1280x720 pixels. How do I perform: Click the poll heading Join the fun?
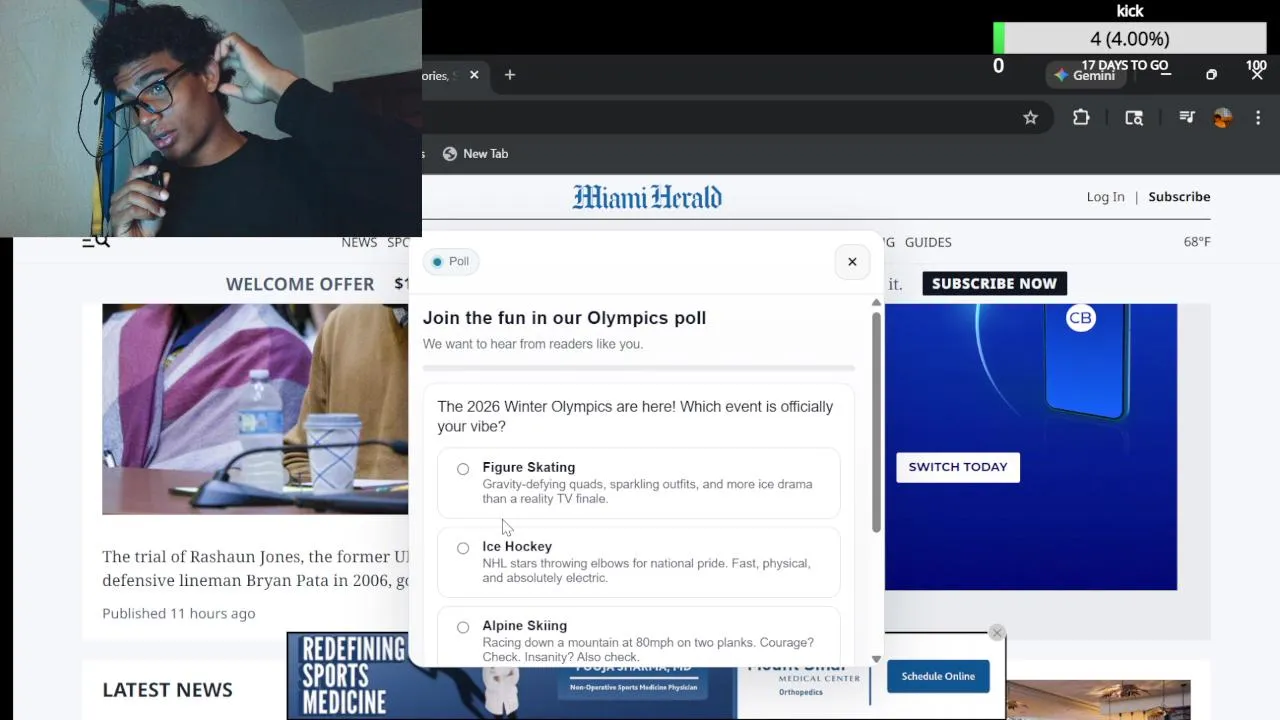coord(564,318)
